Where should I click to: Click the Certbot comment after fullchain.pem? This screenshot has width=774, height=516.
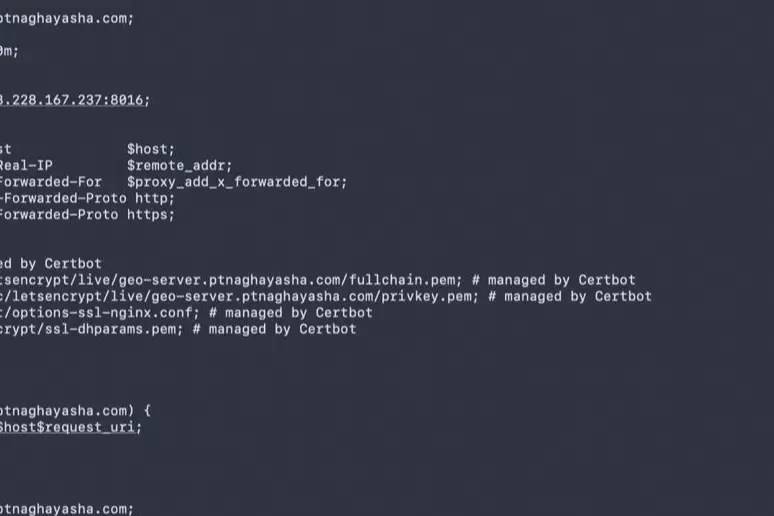(x=553, y=280)
